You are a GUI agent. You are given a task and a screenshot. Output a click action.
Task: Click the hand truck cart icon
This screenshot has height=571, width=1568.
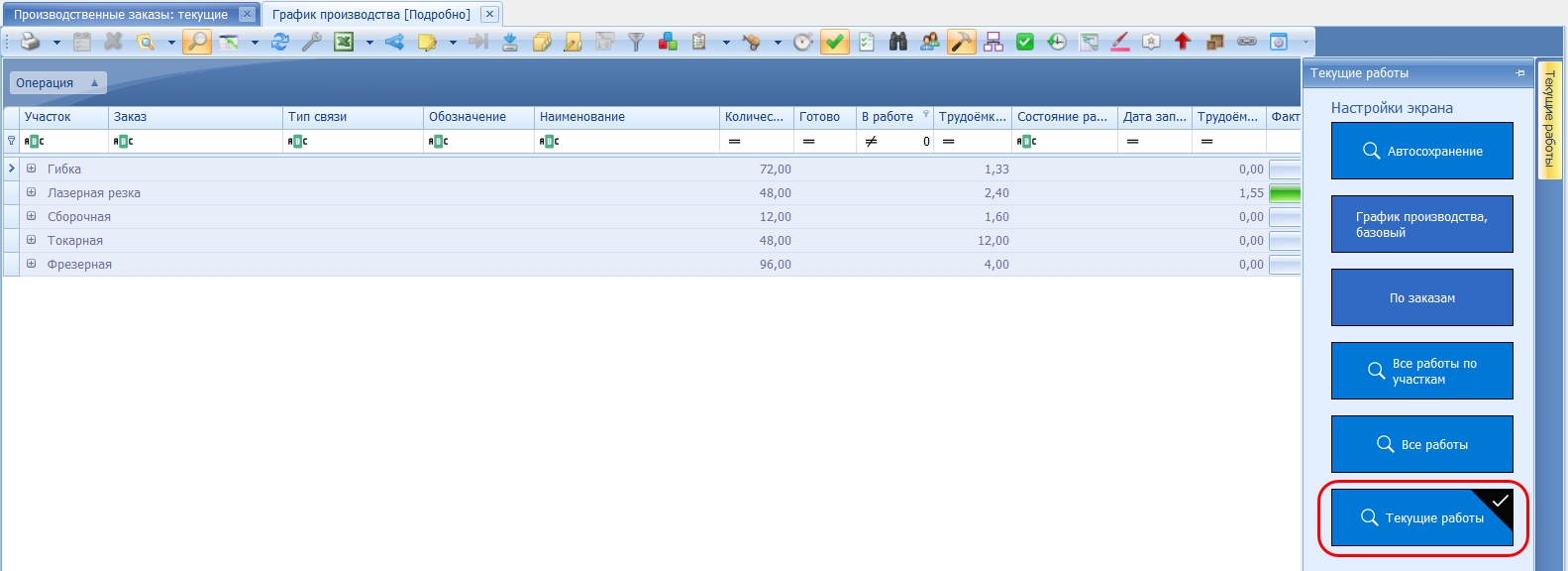752,42
